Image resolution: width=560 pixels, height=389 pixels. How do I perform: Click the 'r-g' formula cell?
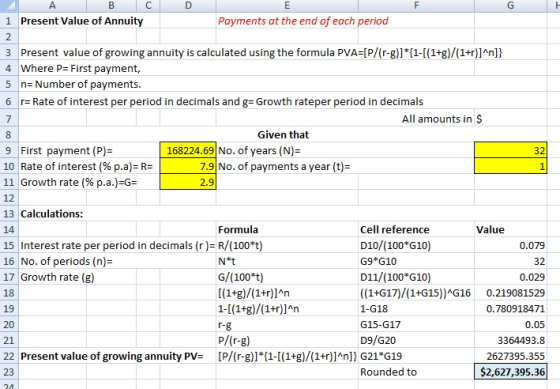pos(225,324)
